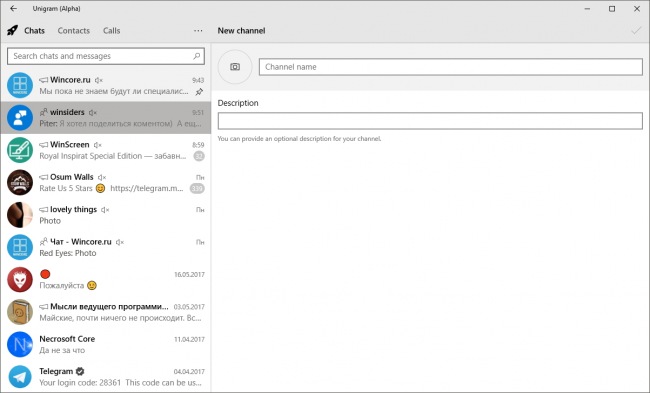Viewport: 650px width, 393px height.
Task: Click the red alien avatar
Action: click(20, 279)
